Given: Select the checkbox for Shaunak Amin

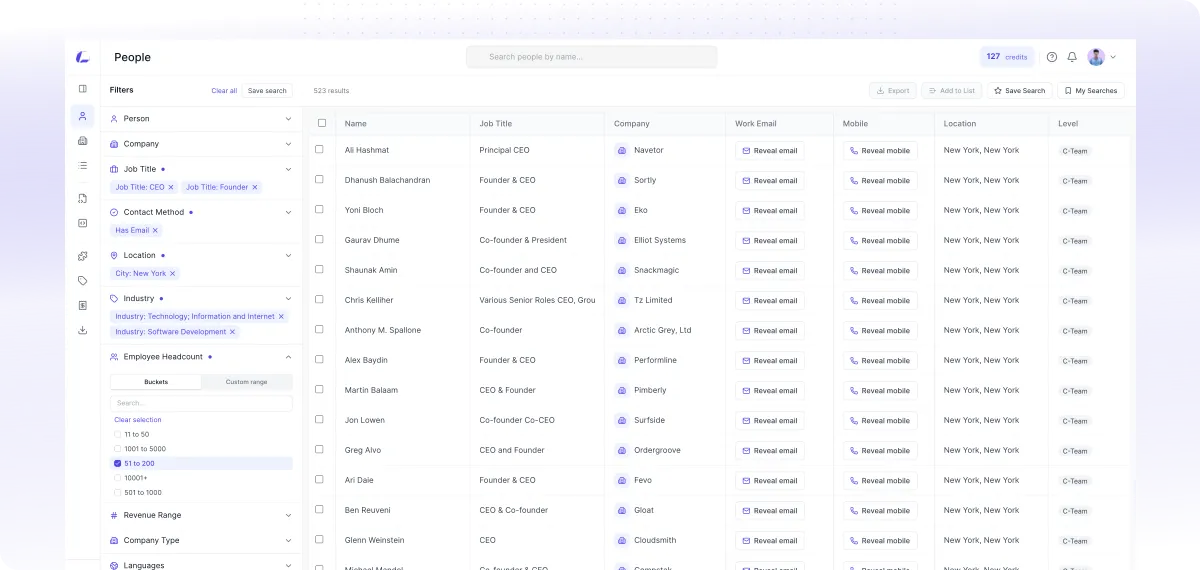Looking at the screenshot, I should [320, 269].
